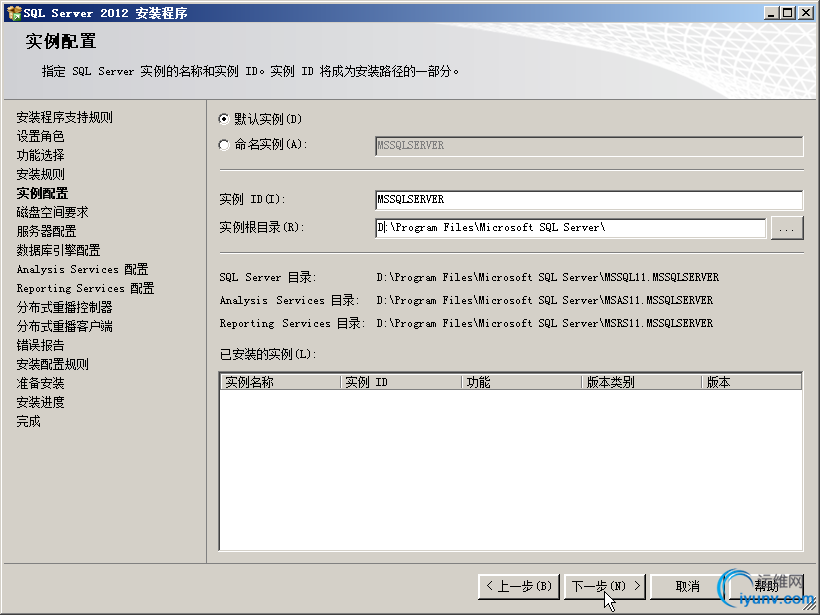
Task: Click the 版本类别 column header
Action: coord(642,382)
